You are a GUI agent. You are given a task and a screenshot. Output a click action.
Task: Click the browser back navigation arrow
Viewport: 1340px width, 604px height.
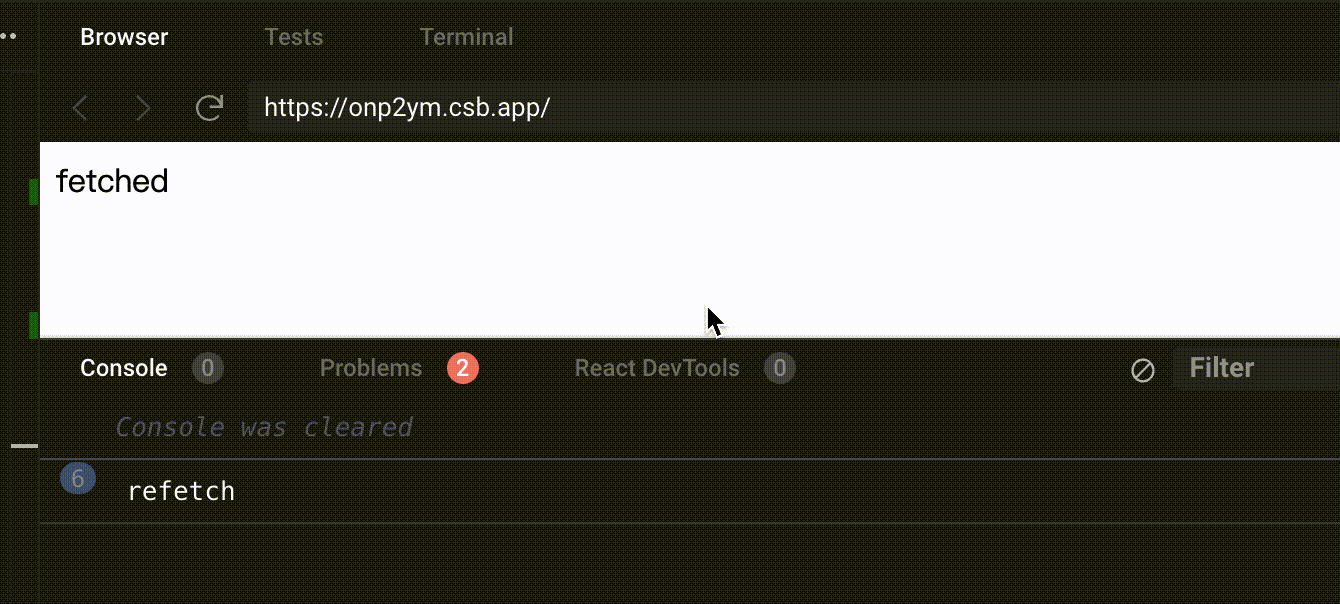click(80, 107)
